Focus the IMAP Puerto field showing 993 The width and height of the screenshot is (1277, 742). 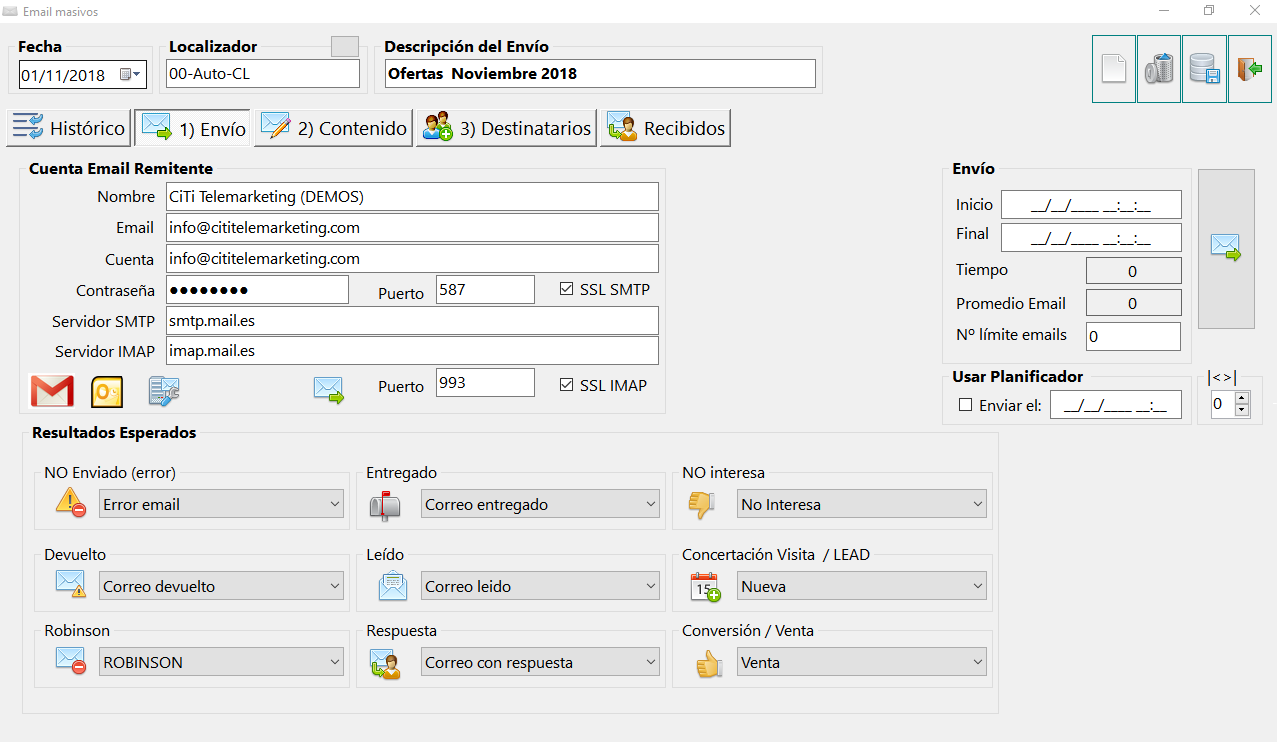coord(485,382)
